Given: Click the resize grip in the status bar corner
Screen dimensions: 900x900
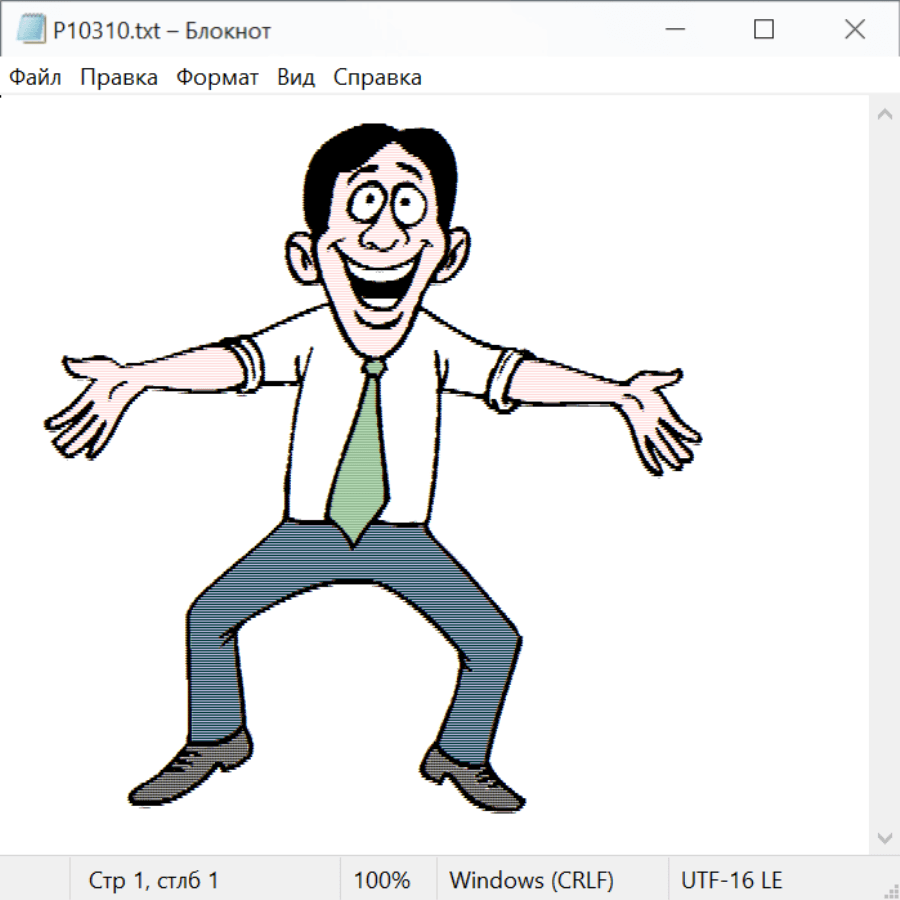Looking at the screenshot, I should (x=891, y=891).
